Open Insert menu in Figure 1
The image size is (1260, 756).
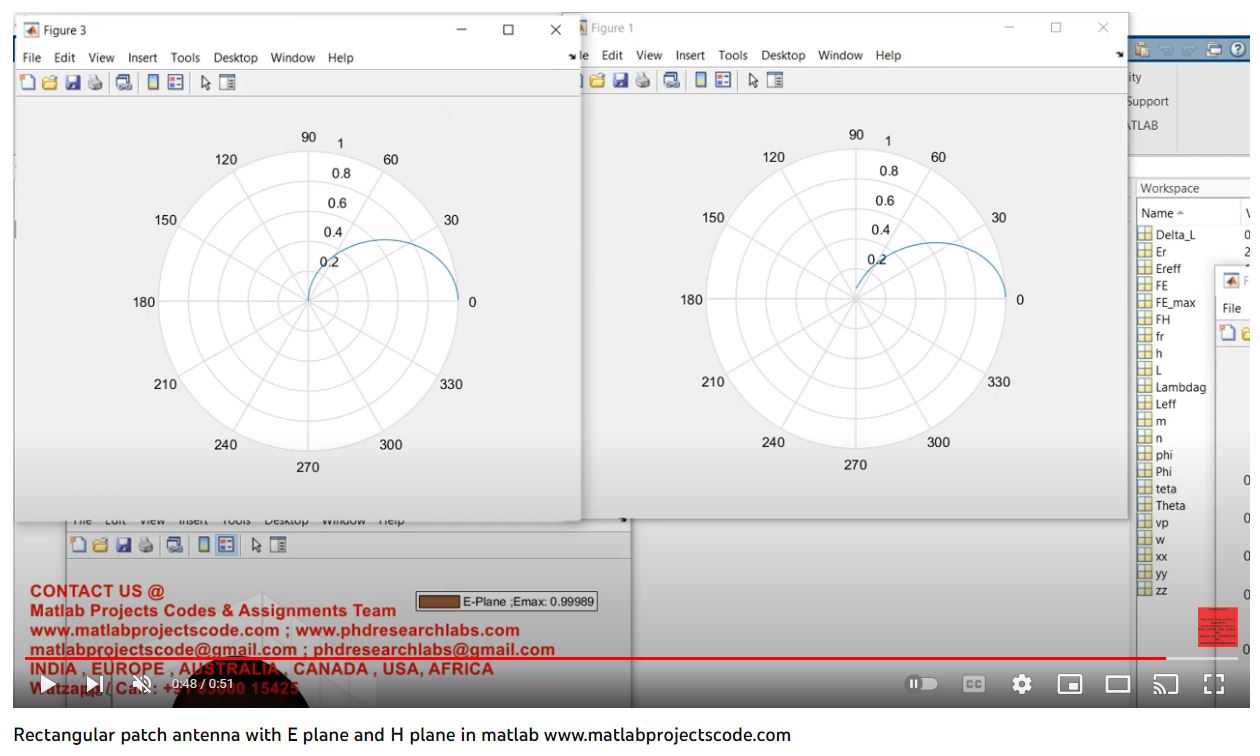point(690,55)
